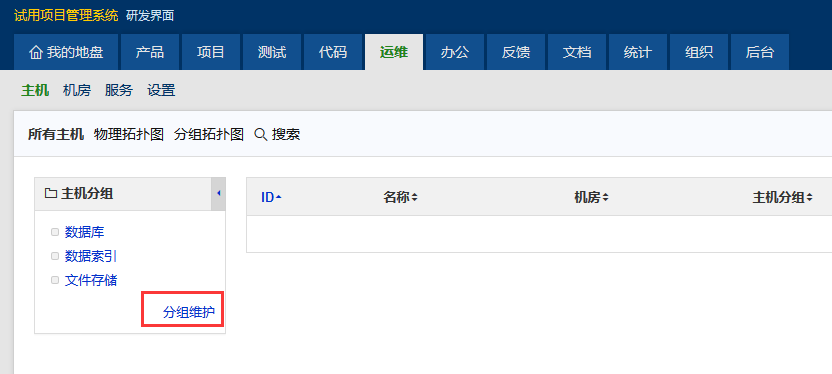
Task: Open the 服务 submenu item
Action: point(119,90)
